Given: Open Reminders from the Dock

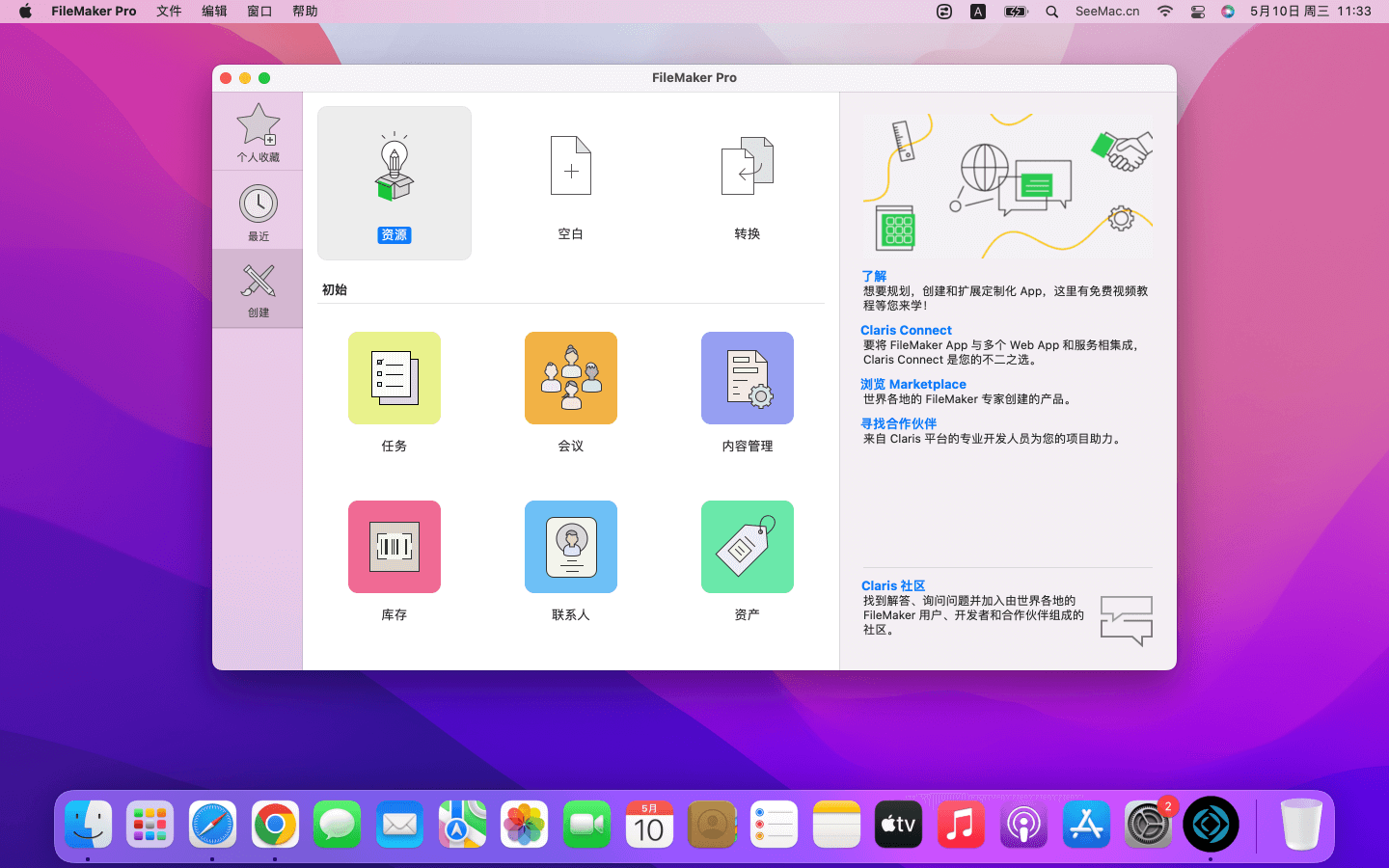Looking at the screenshot, I should point(774,825).
